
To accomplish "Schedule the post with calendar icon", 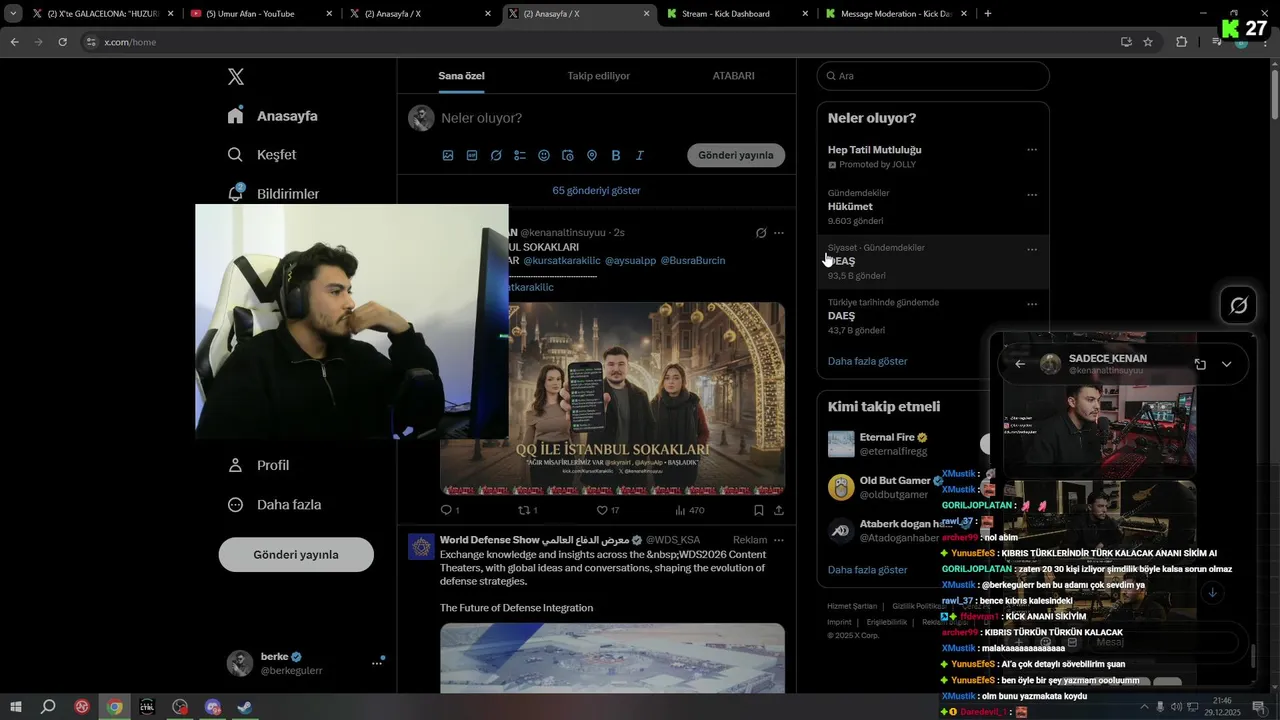I will coord(568,155).
